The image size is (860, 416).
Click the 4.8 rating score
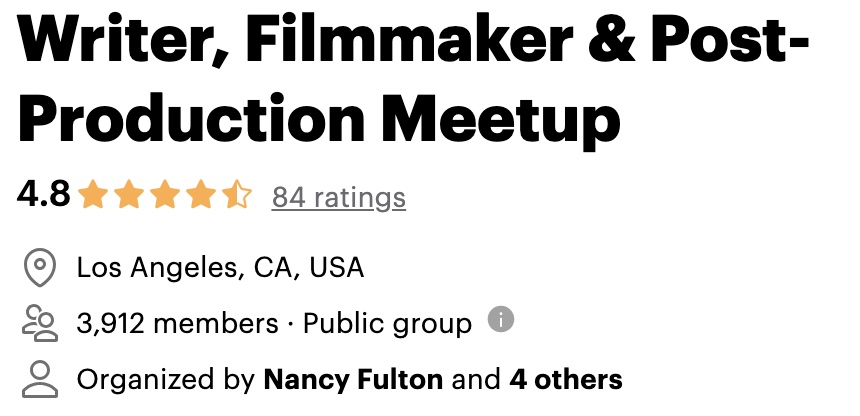tap(43, 194)
